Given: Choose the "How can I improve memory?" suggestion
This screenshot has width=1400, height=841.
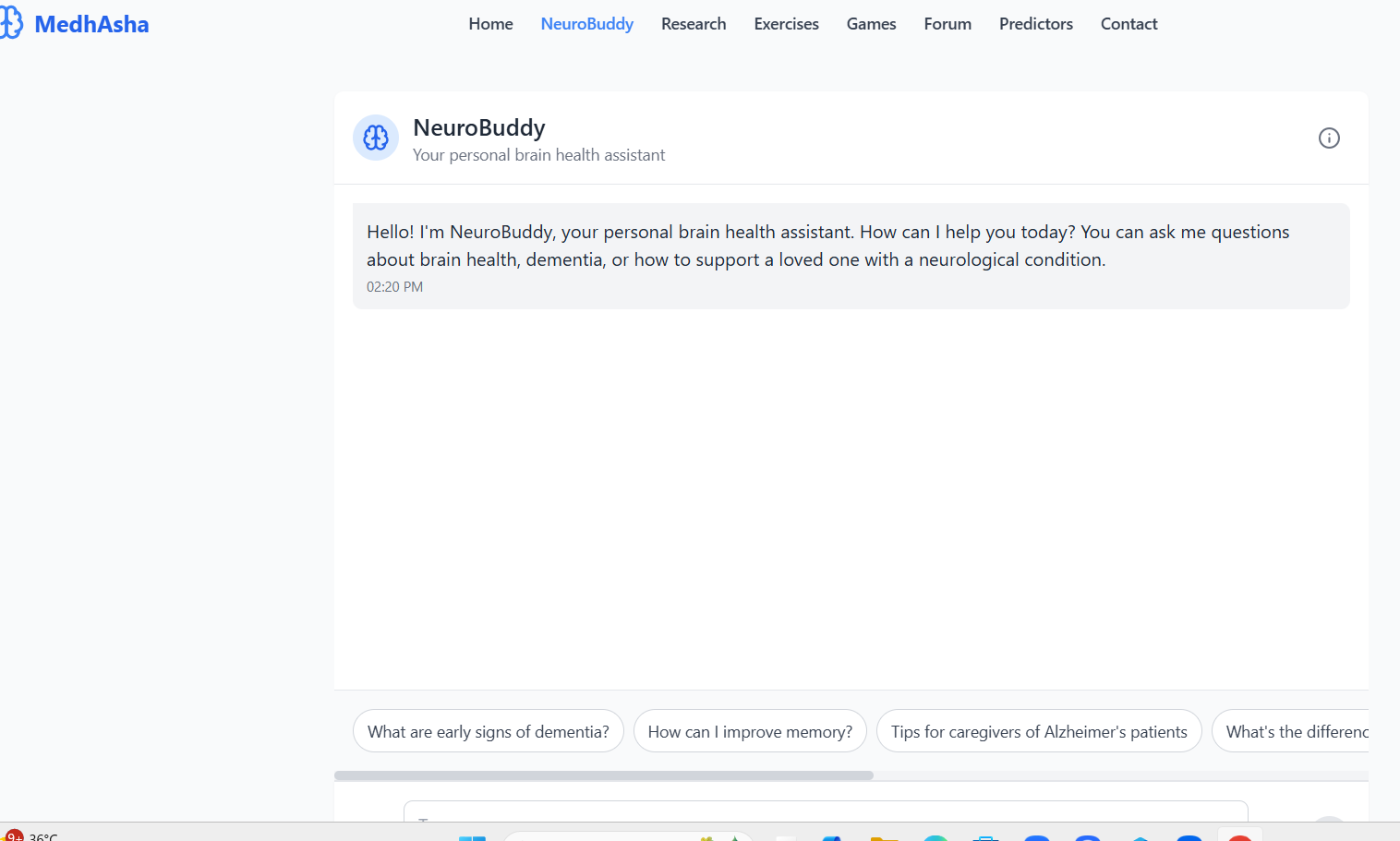Looking at the screenshot, I should [x=750, y=731].
